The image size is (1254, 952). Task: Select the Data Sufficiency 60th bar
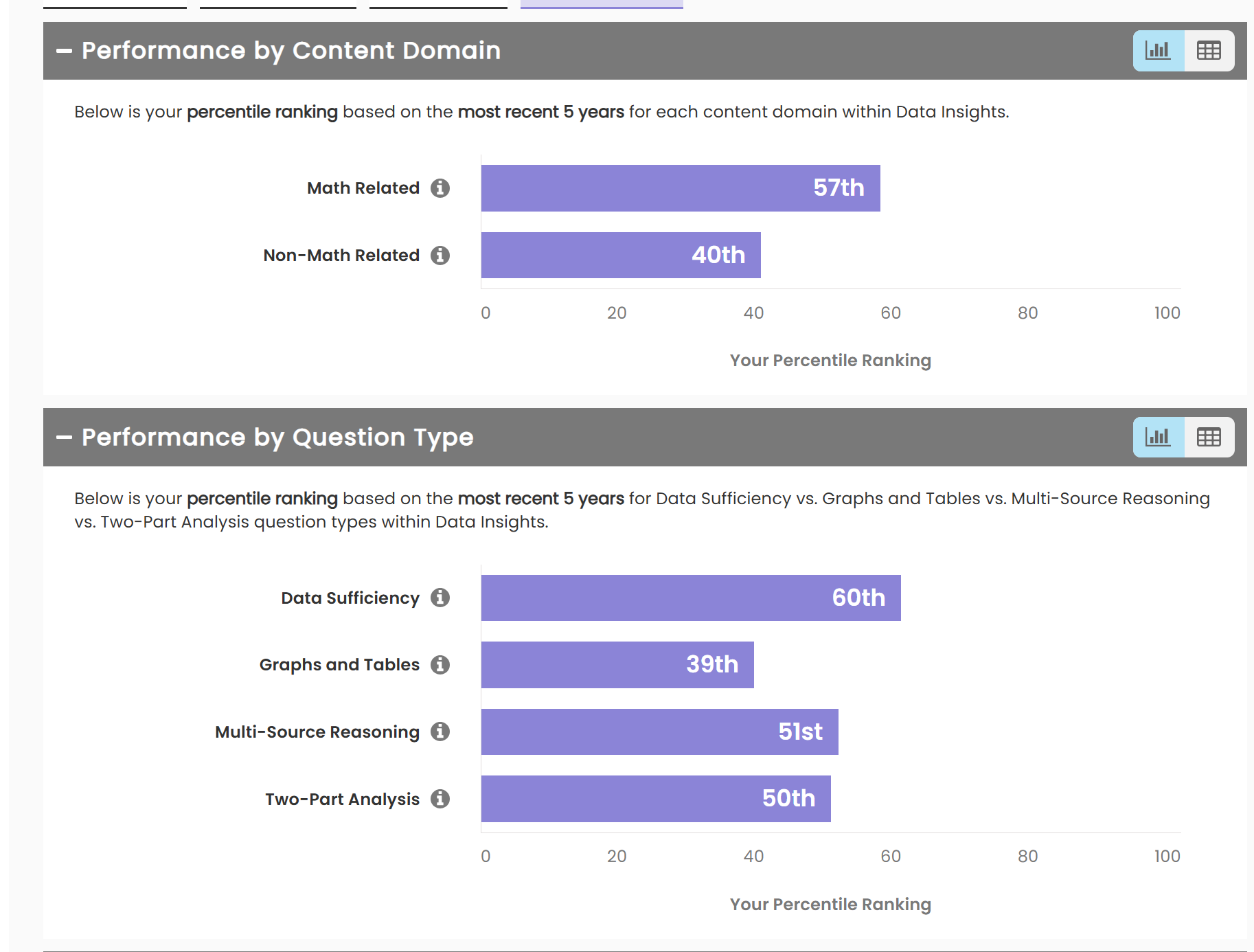(690, 598)
